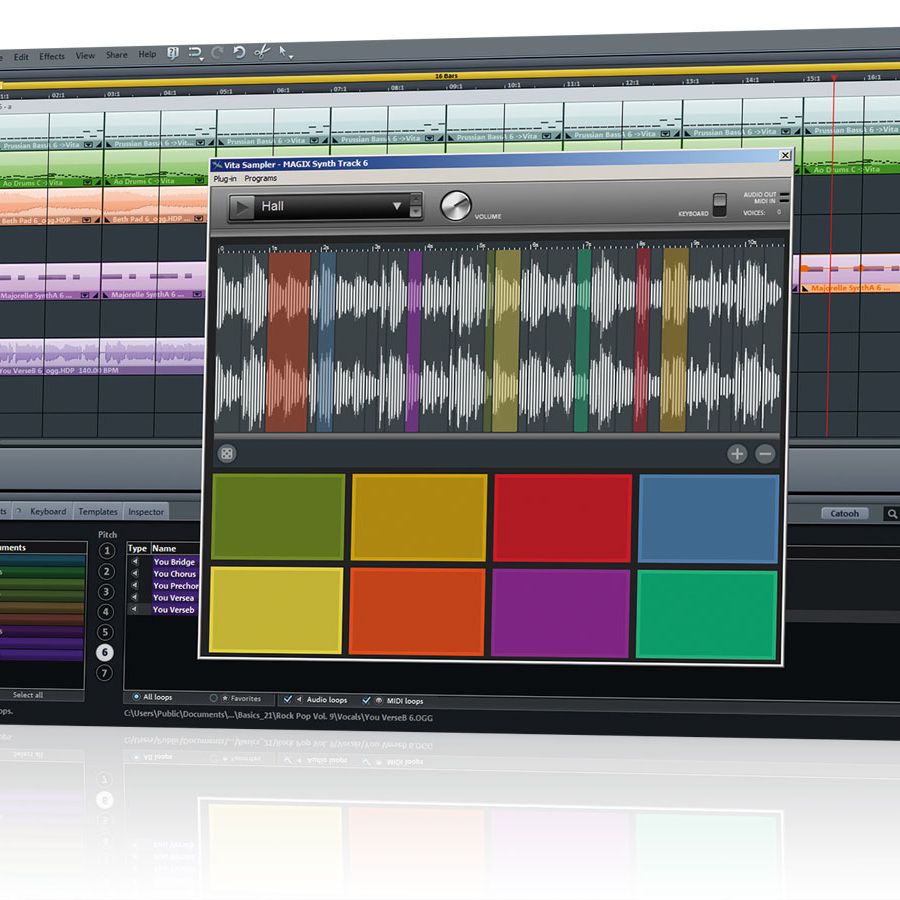Click the Select all button
900x900 pixels.
[28, 695]
